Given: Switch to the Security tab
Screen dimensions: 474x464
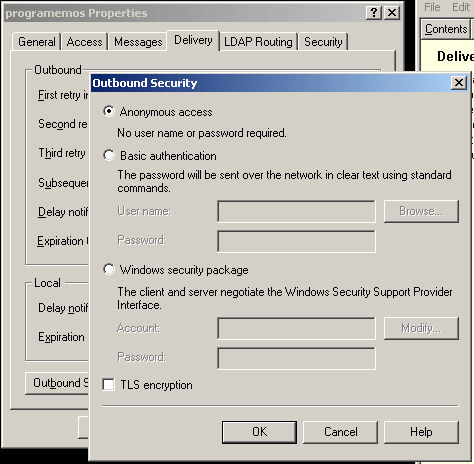Looking at the screenshot, I should coord(323,42).
